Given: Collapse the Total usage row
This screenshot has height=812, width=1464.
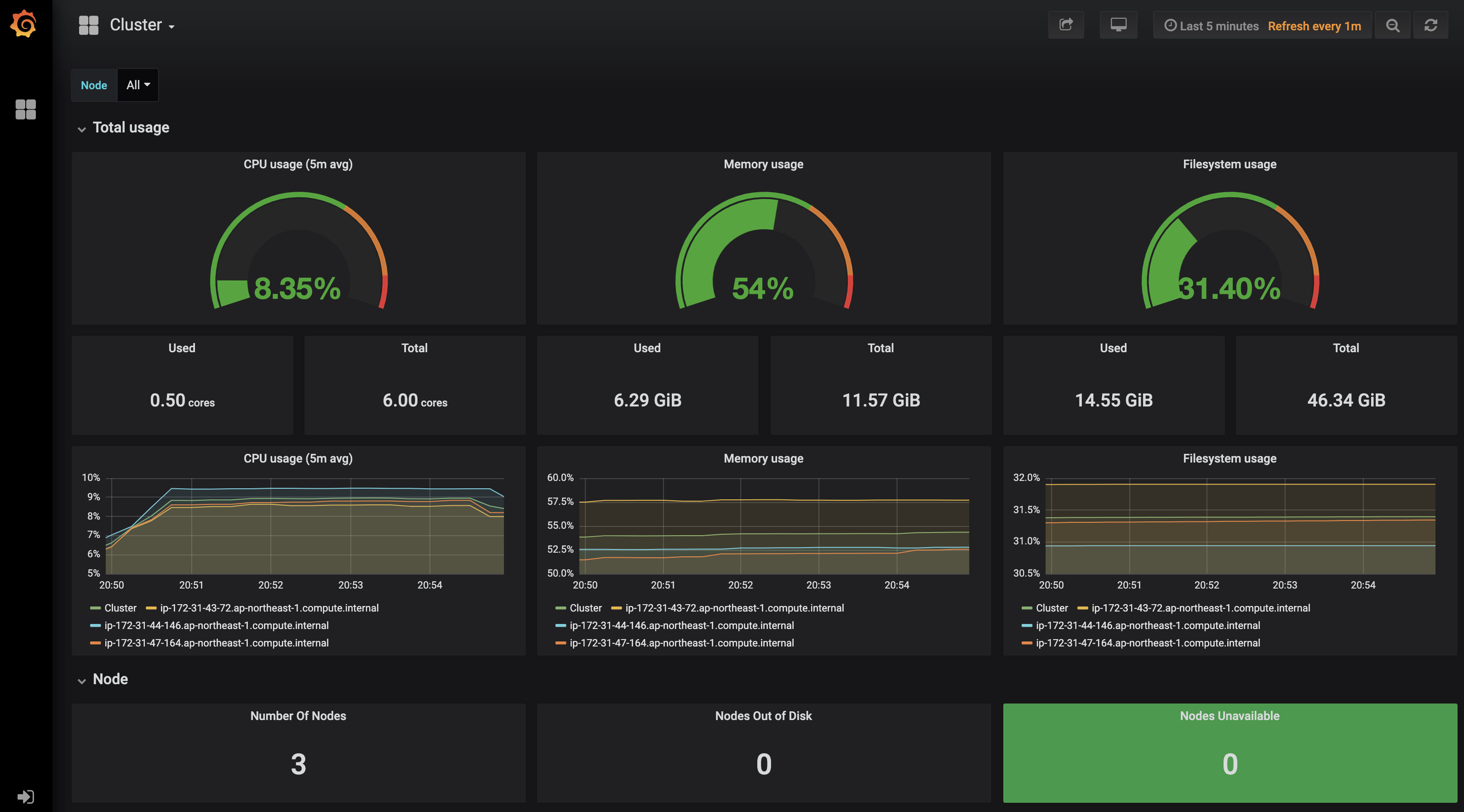Looking at the screenshot, I should pyautogui.click(x=131, y=127).
